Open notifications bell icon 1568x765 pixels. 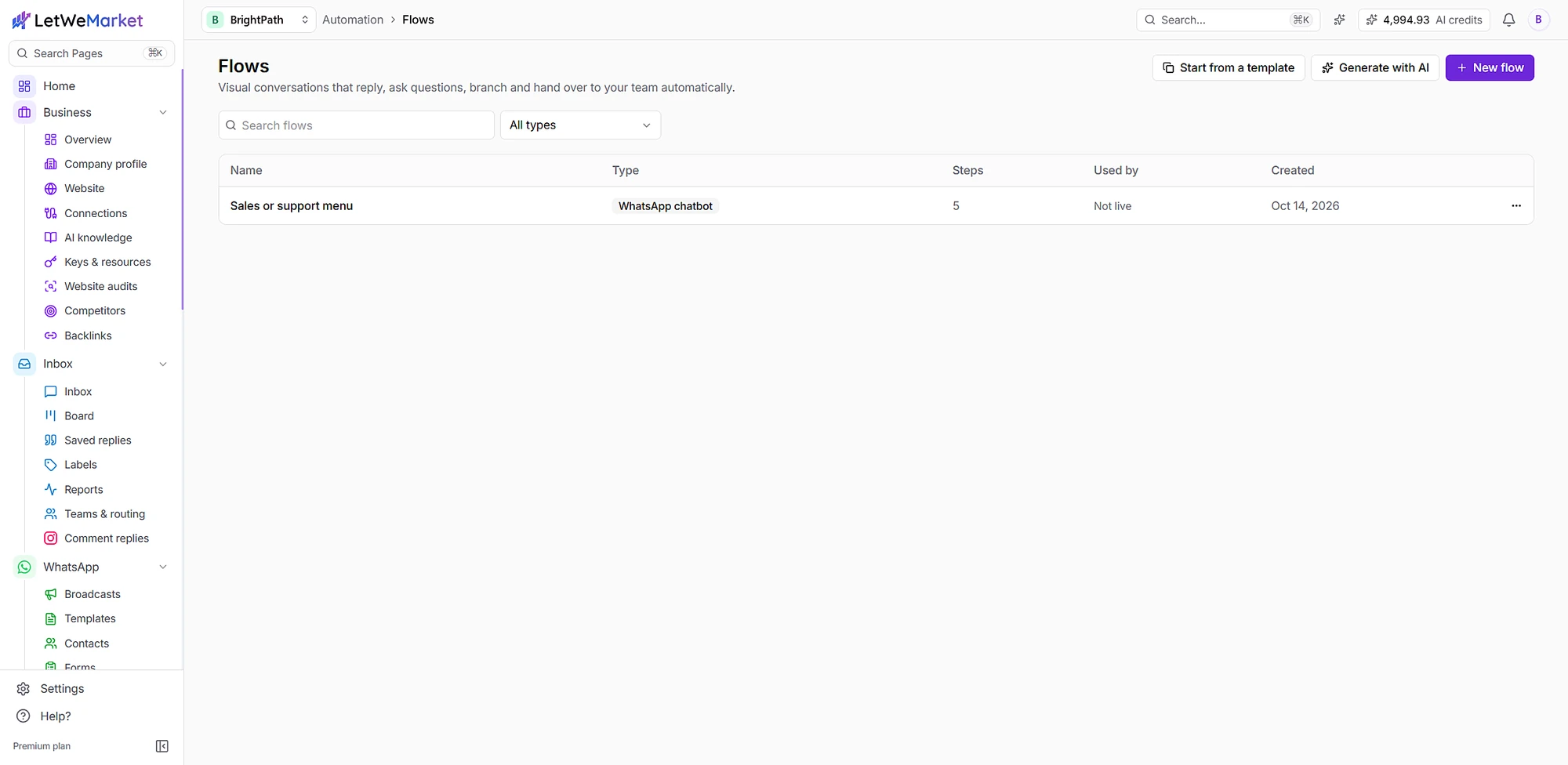1508,20
